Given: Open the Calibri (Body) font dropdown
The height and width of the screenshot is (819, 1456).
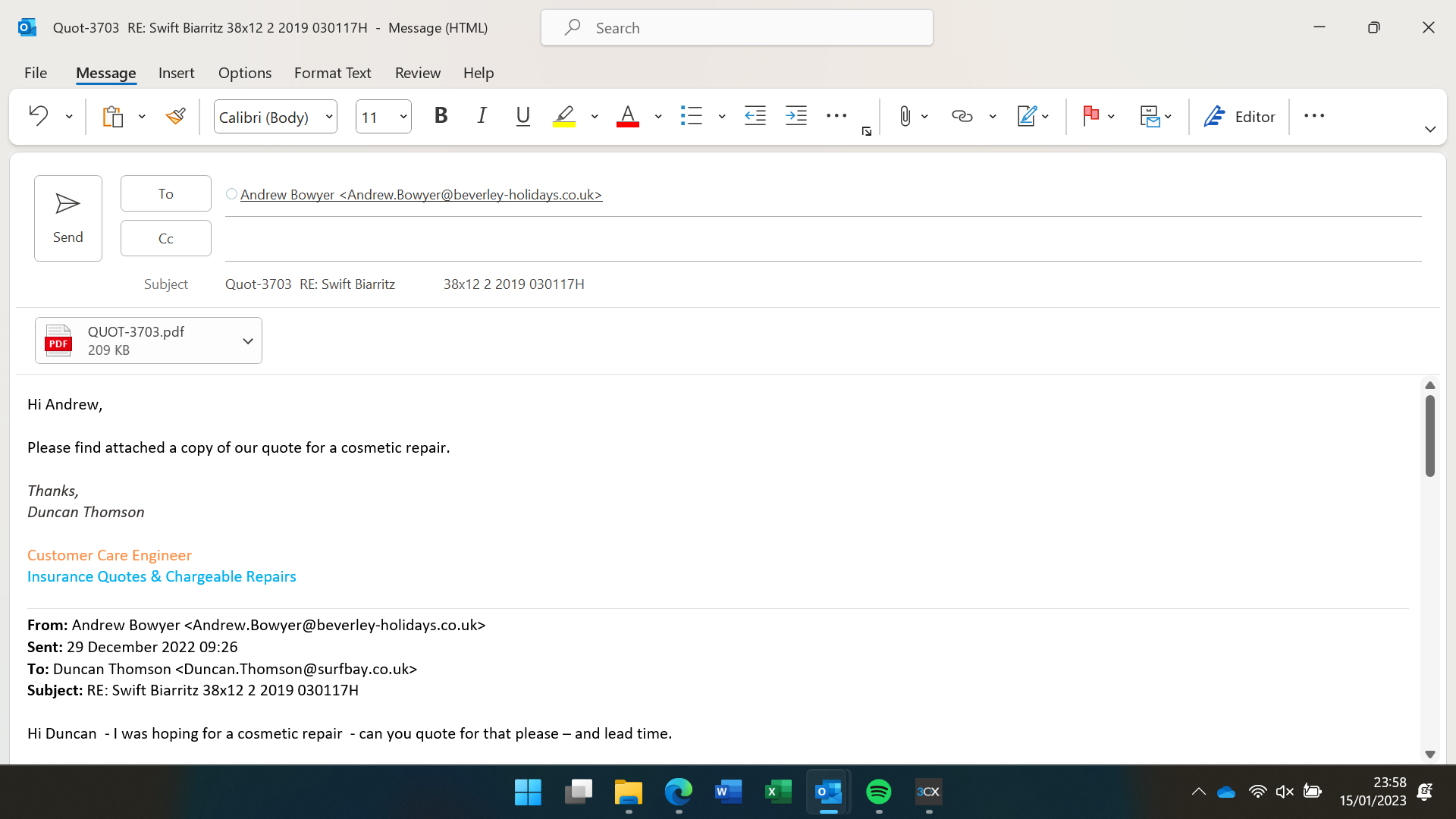Looking at the screenshot, I should point(329,117).
